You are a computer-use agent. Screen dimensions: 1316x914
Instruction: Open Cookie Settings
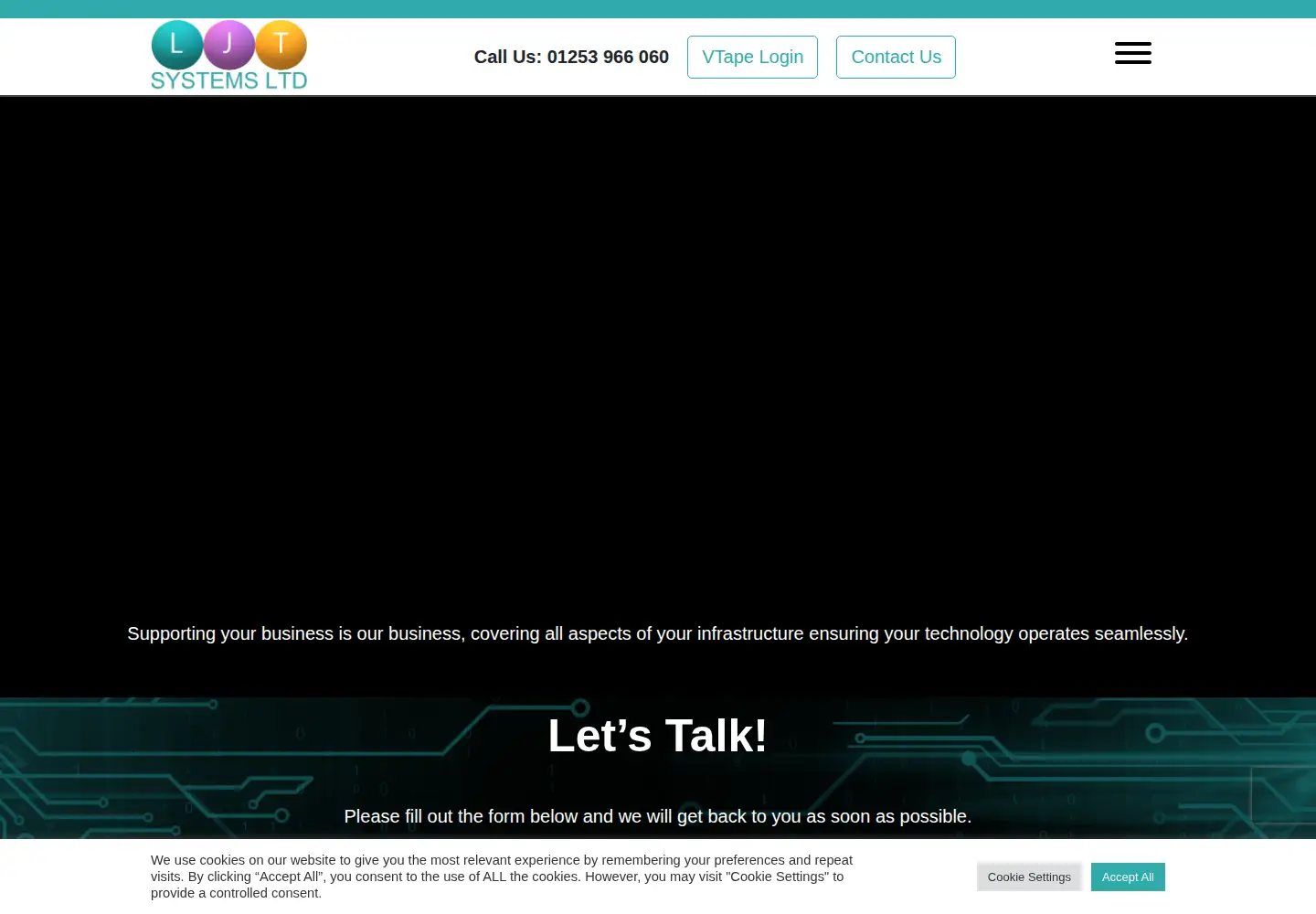click(1029, 877)
